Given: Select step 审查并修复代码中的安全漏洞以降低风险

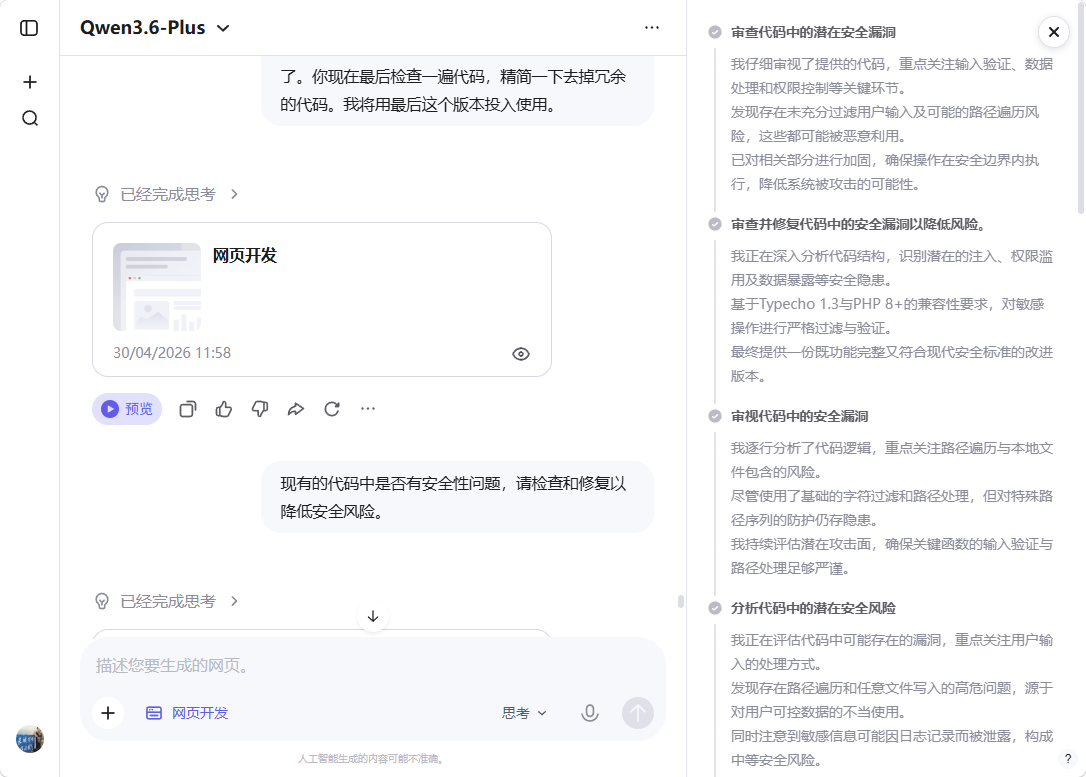Looking at the screenshot, I should pos(858,224).
